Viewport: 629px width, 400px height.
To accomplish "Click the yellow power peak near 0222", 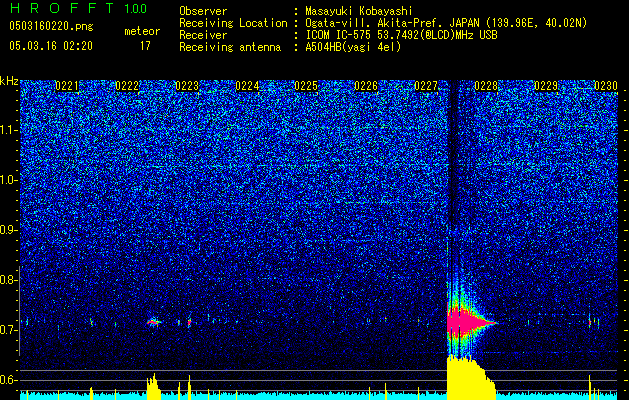I will (x=154, y=387).
